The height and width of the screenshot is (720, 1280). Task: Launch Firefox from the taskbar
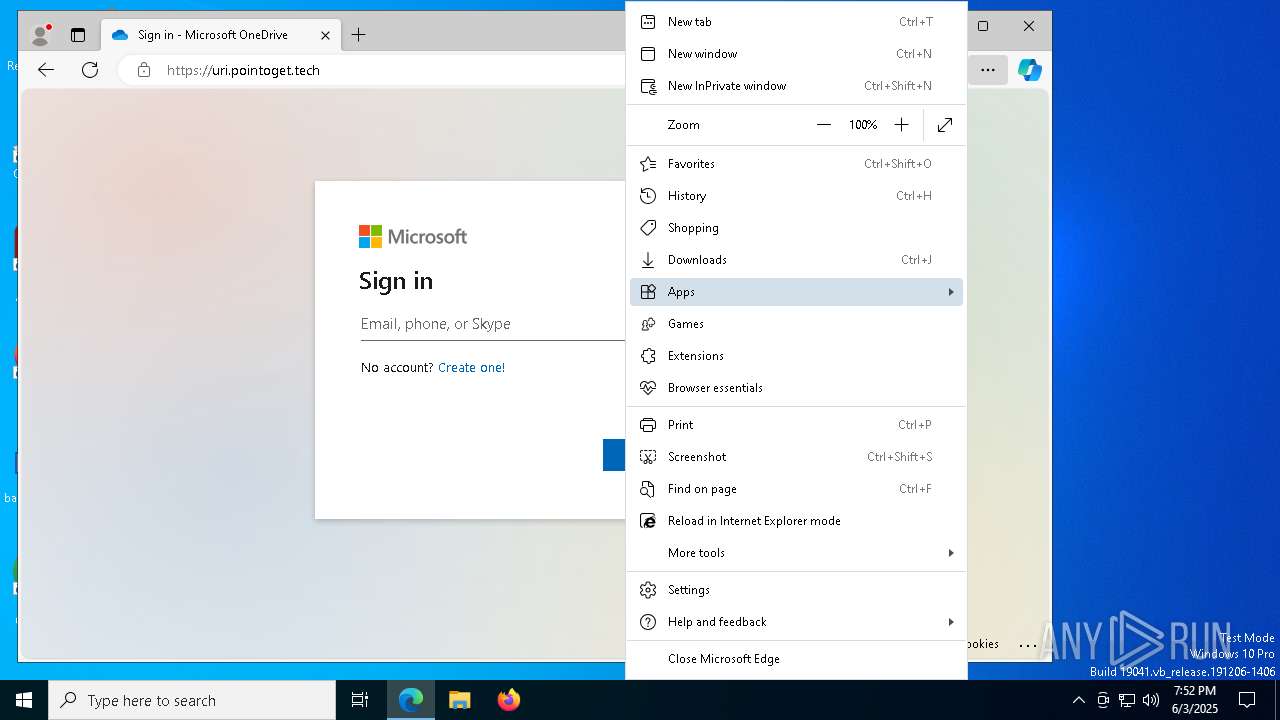(x=508, y=700)
